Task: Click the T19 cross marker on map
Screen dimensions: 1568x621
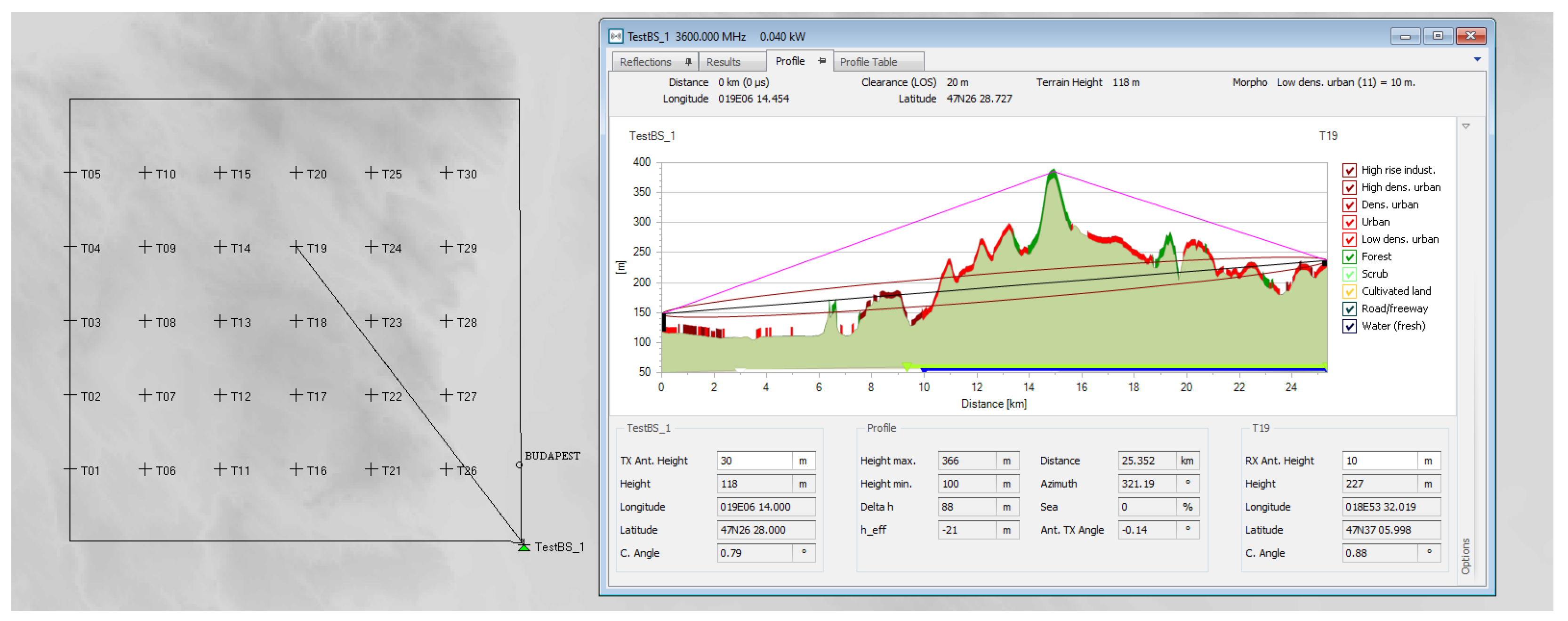Action: 296,247
